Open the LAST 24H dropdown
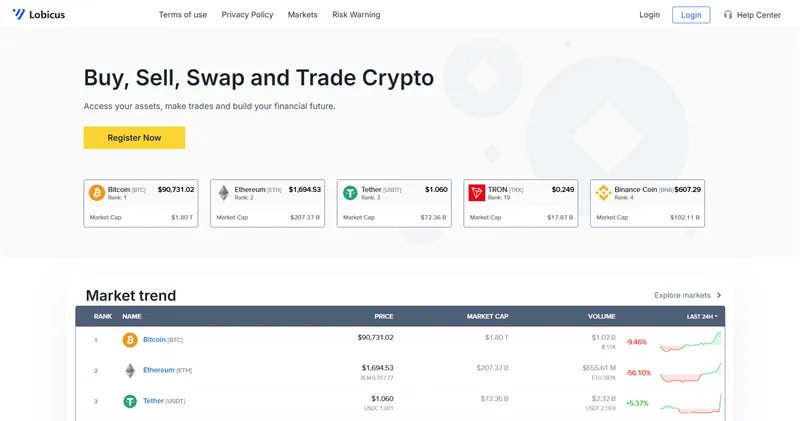Screen dimensions: 800x421 click(x=702, y=316)
